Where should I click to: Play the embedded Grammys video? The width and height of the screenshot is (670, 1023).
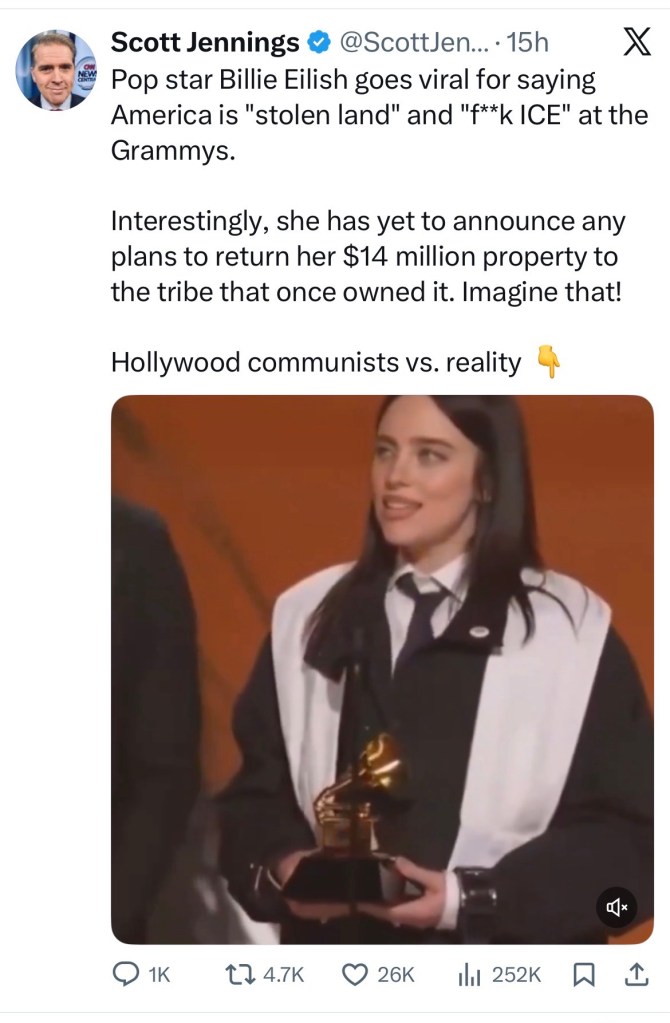pos(382,669)
